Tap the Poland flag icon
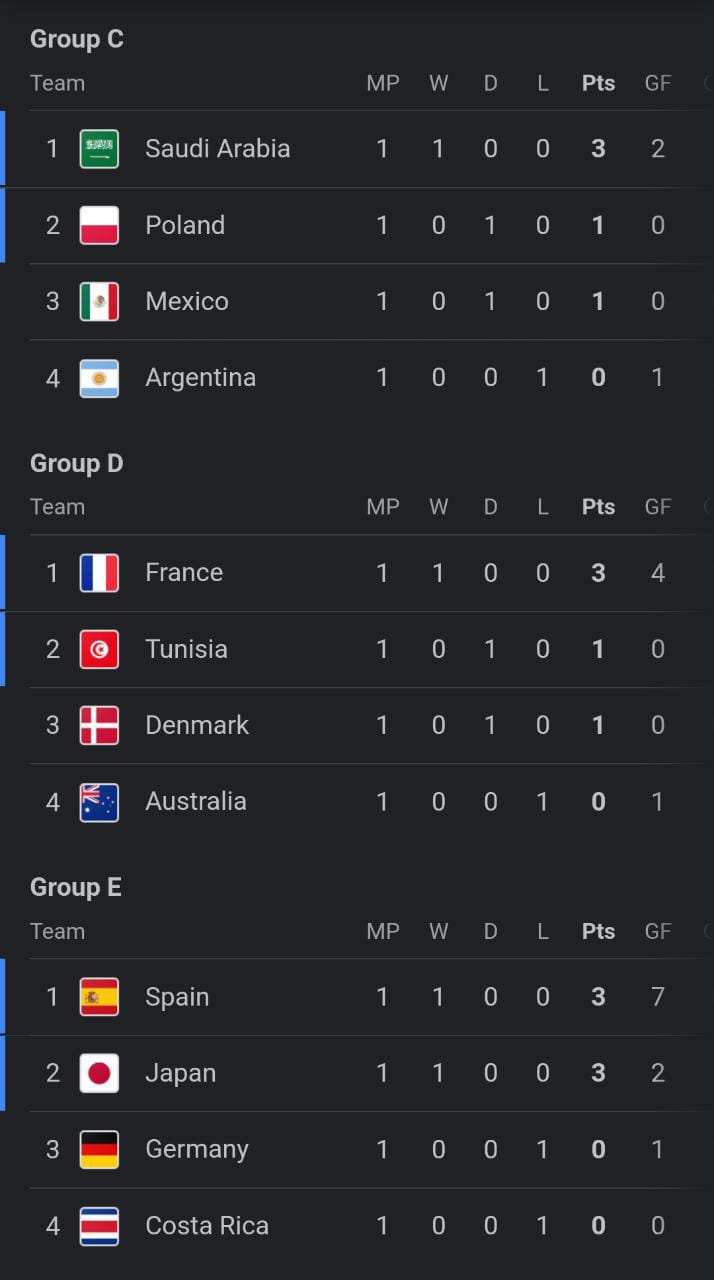 99,225
